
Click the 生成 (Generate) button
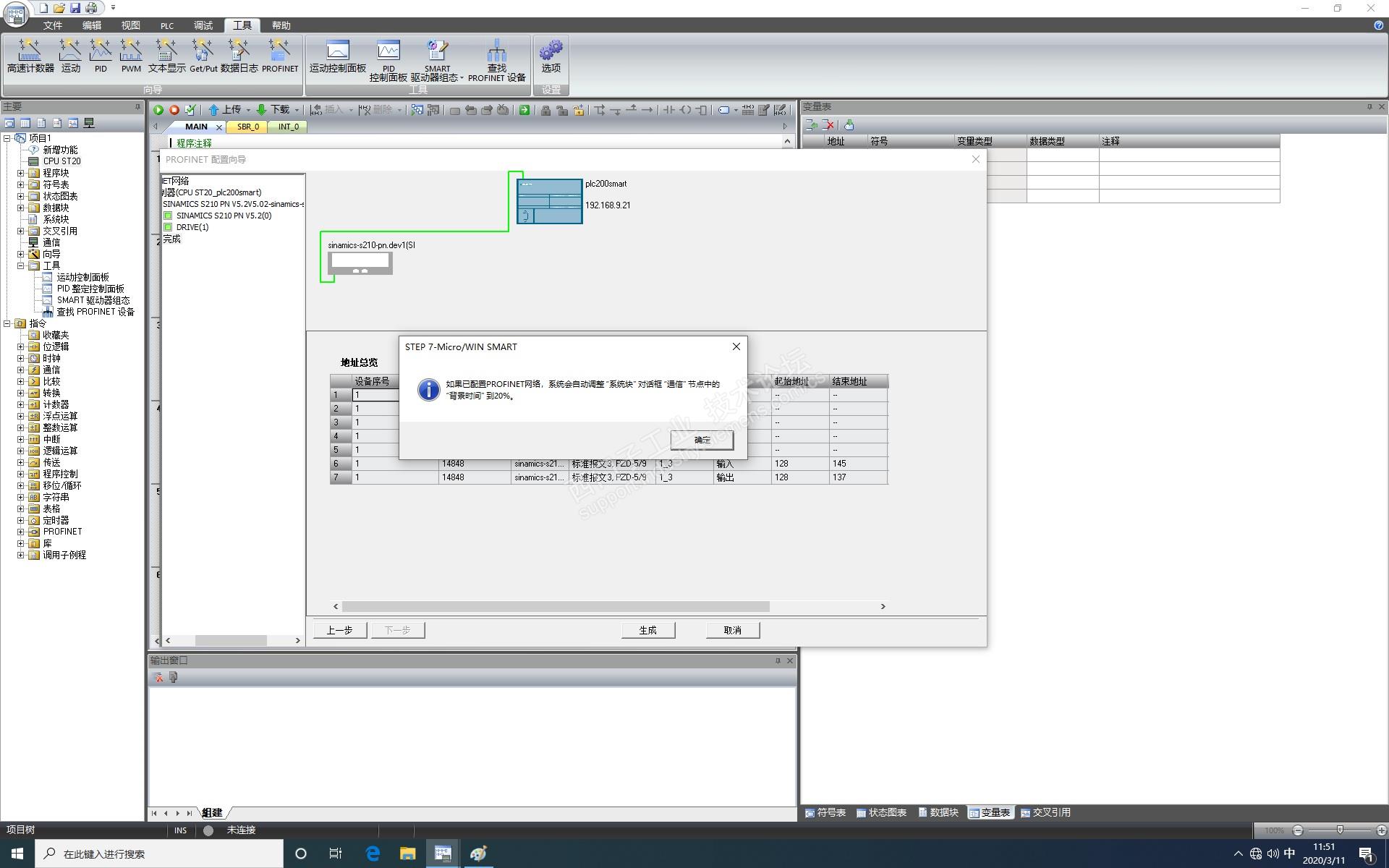coord(647,630)
